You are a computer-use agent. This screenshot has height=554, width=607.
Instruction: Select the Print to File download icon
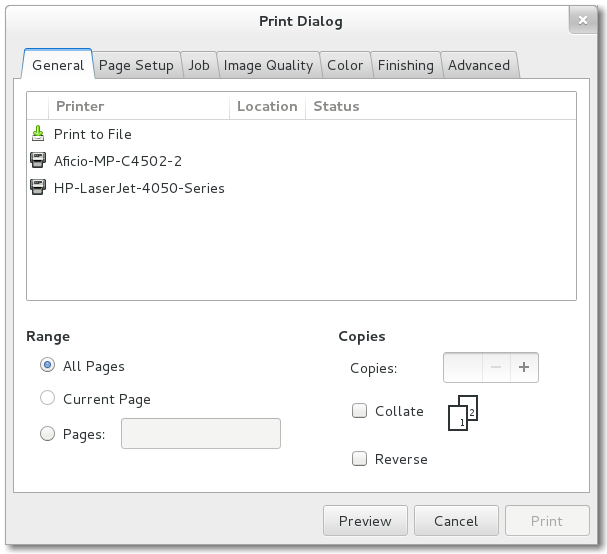click(38, 134)
